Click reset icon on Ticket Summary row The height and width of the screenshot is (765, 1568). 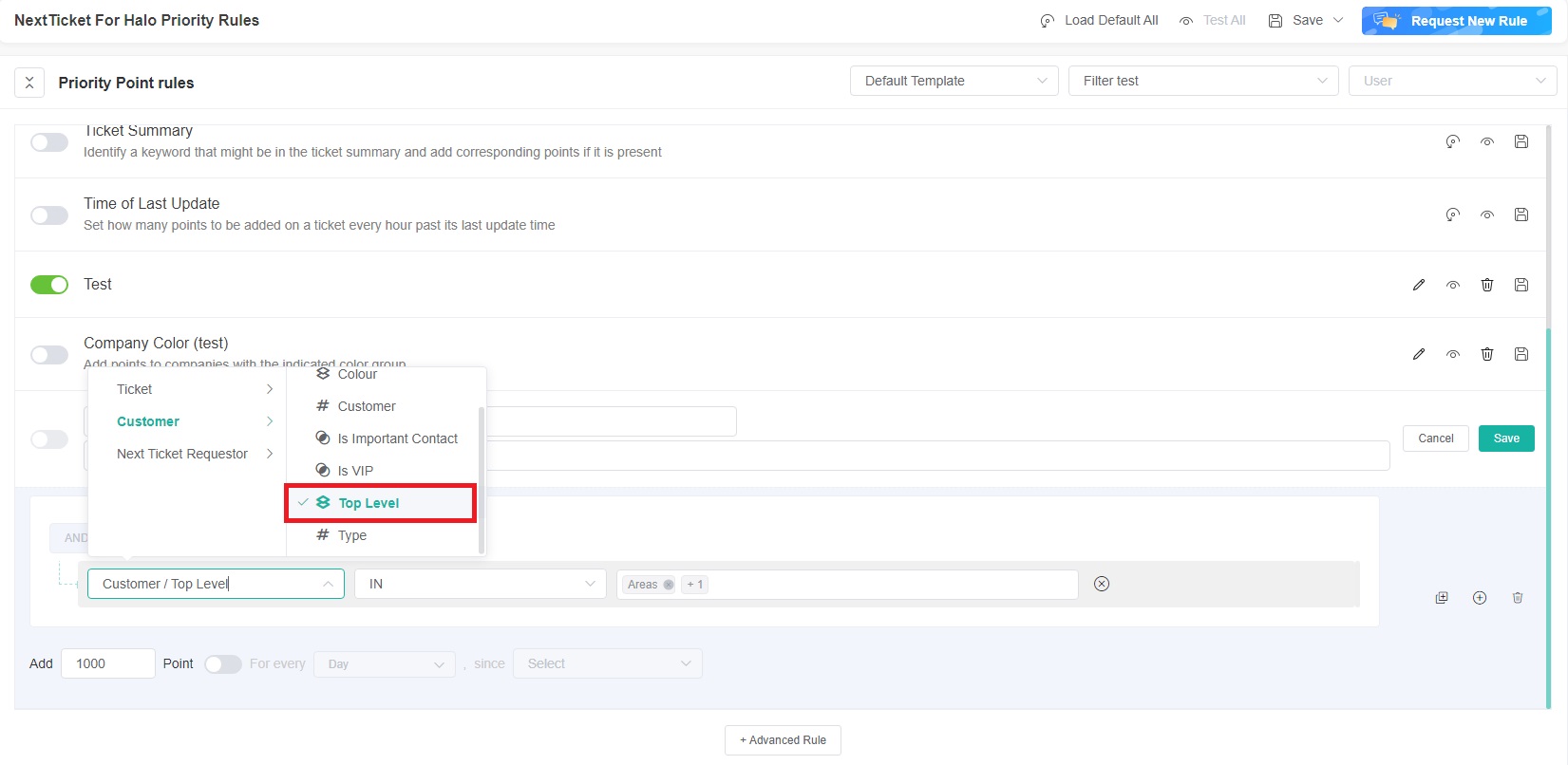(1452, 141)
